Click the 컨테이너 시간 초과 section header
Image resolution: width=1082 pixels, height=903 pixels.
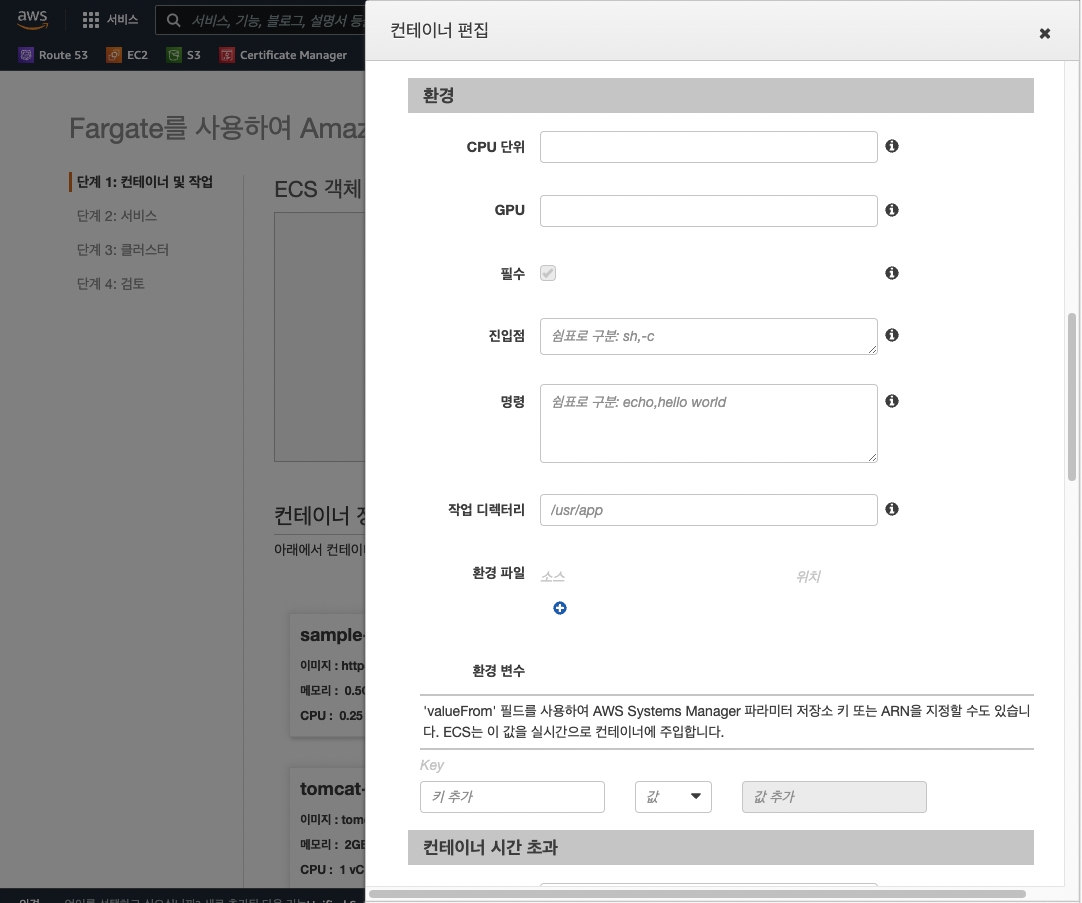[x=720, y=847]
